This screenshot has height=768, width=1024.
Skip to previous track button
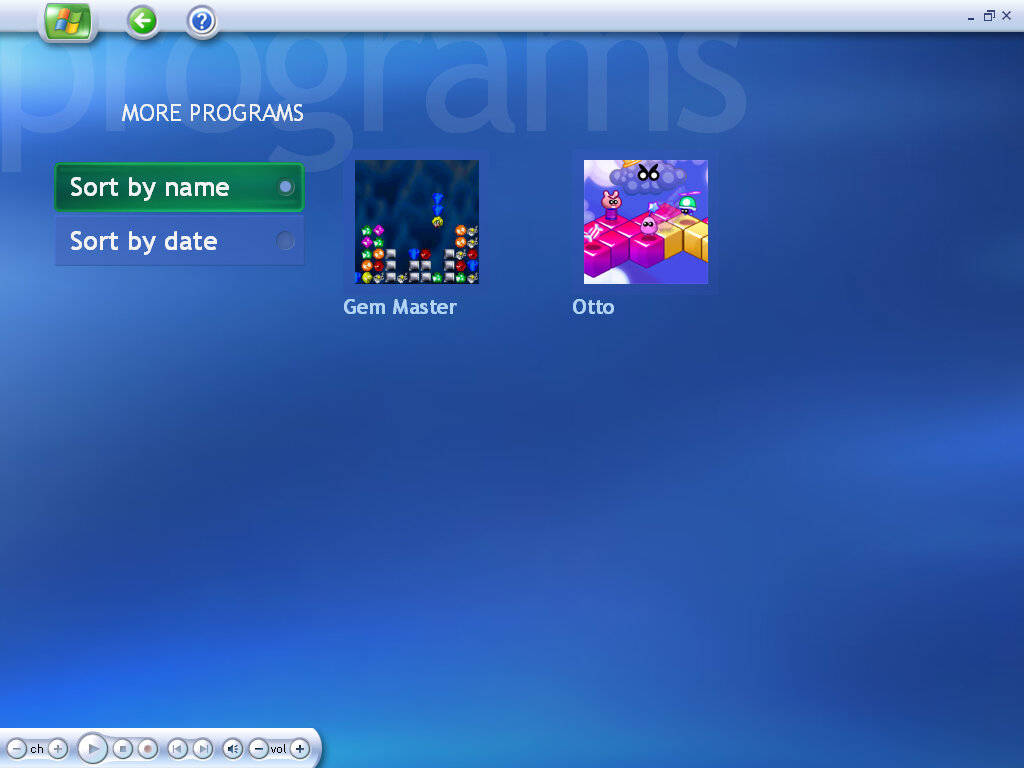(x=177, y=749)
